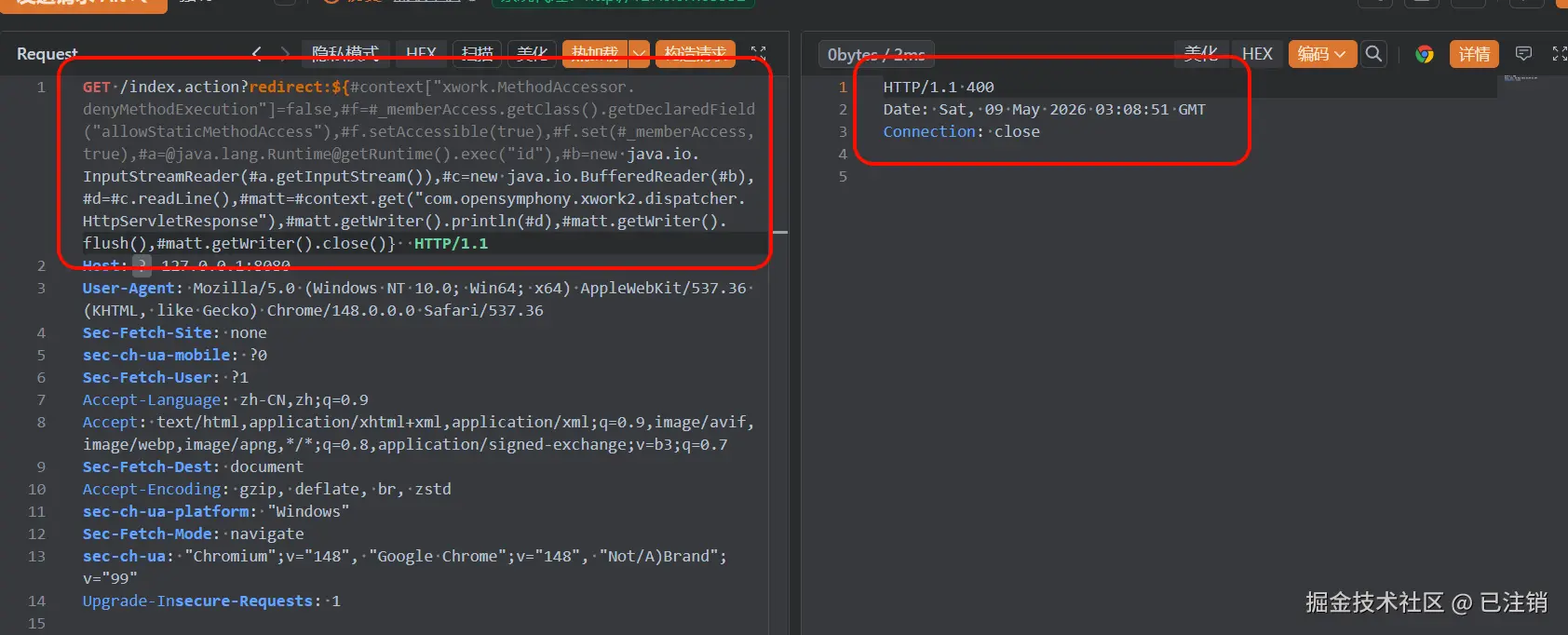Click the Upgrade-Insecure-Requests: 1 line

click(x=211, y=601)
